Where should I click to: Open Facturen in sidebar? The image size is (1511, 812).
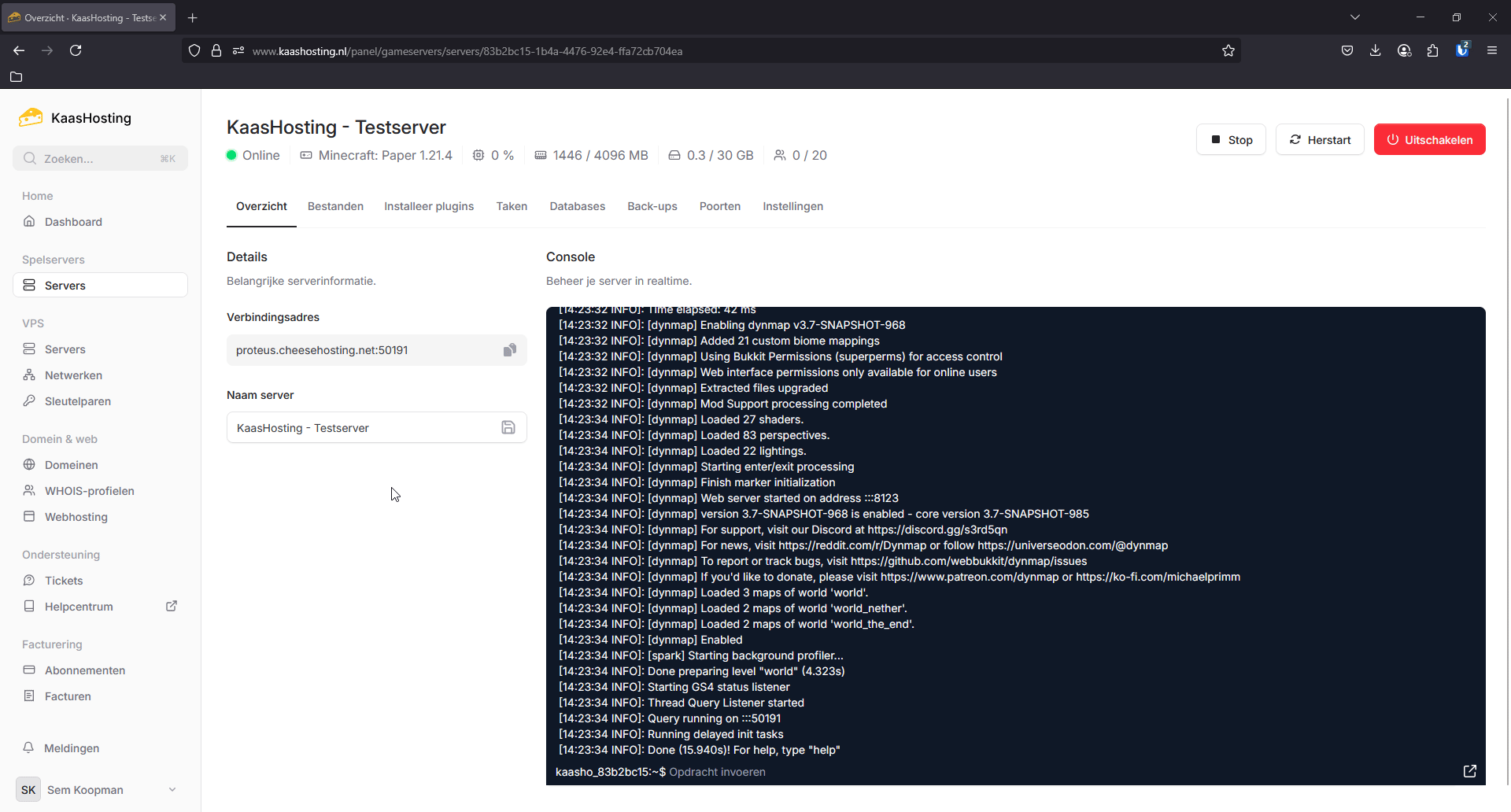click(x=100, y=696)
